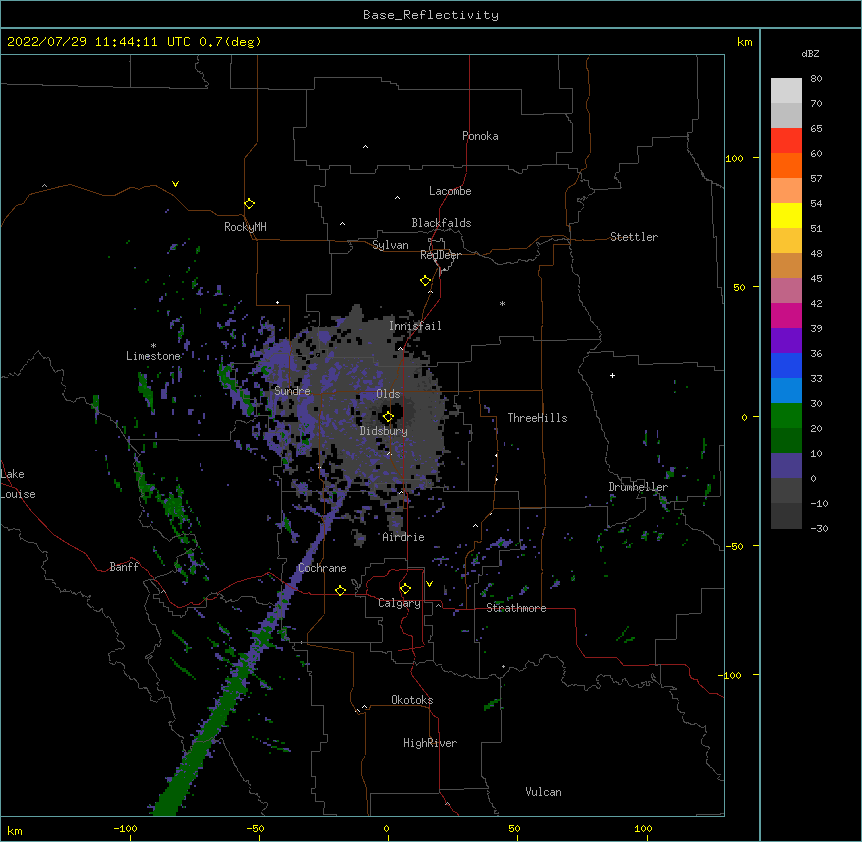Click the Banff label
The image size is (862, 842).
(x=124, y=567)
